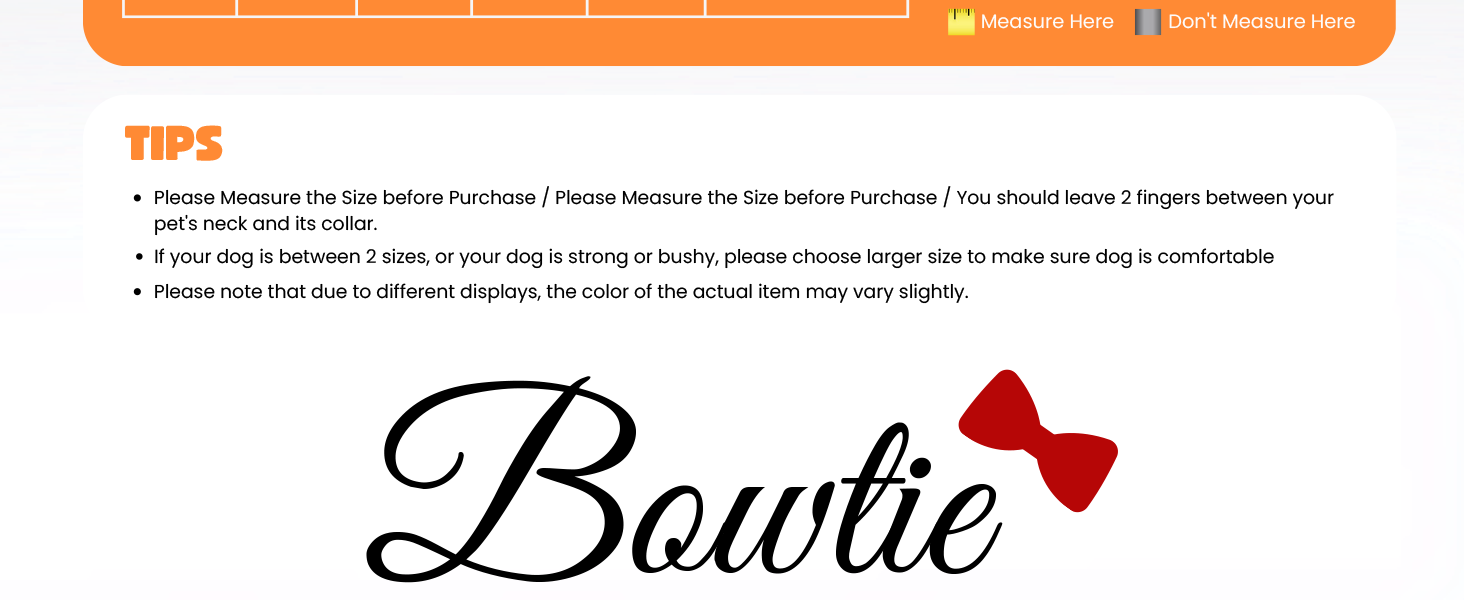Click the tip about choosing larger size
This screenshot has width=1464, height=600.
click(713, 257)
